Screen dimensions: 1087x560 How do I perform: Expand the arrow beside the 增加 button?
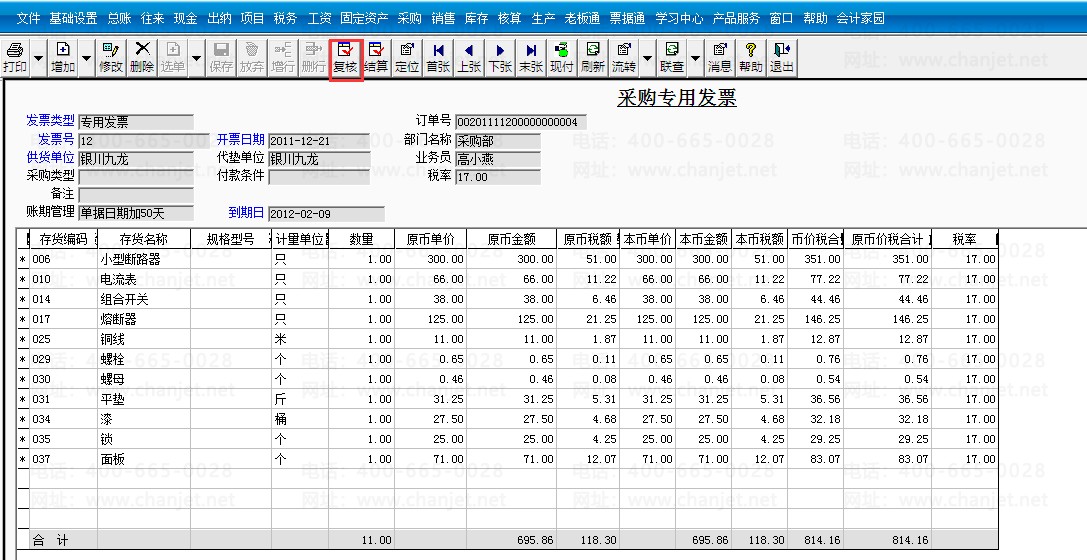point(87,58)
